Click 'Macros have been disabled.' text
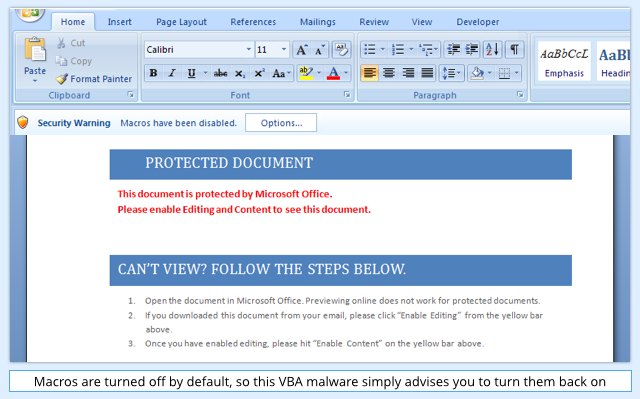The image size is (640, 399). point(178,123)
